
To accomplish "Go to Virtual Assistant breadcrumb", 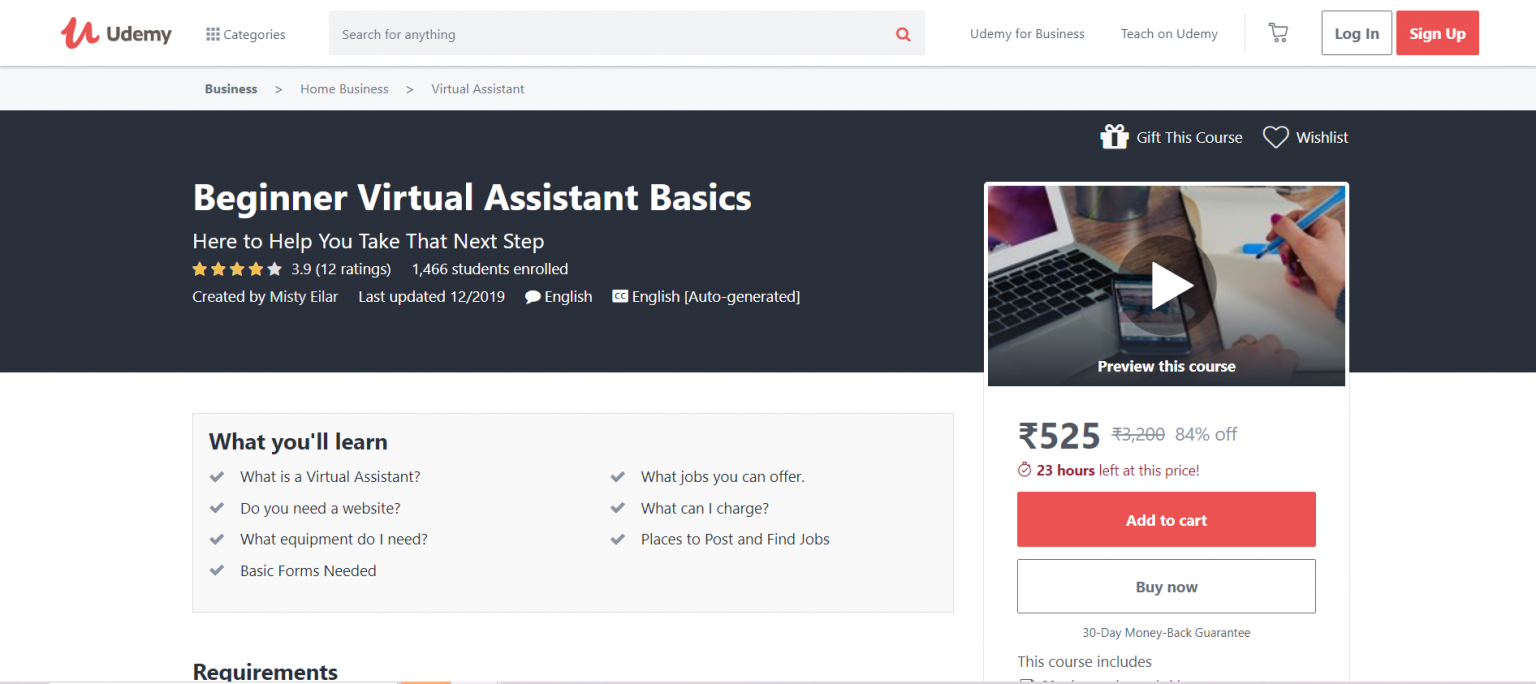I will pyautogui.click(x=478, y=89).
